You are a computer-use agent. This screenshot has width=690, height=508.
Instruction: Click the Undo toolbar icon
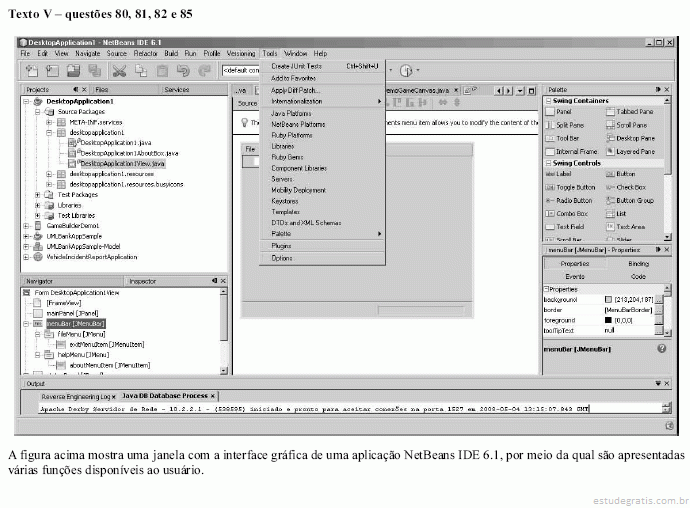tap(183, 71)
